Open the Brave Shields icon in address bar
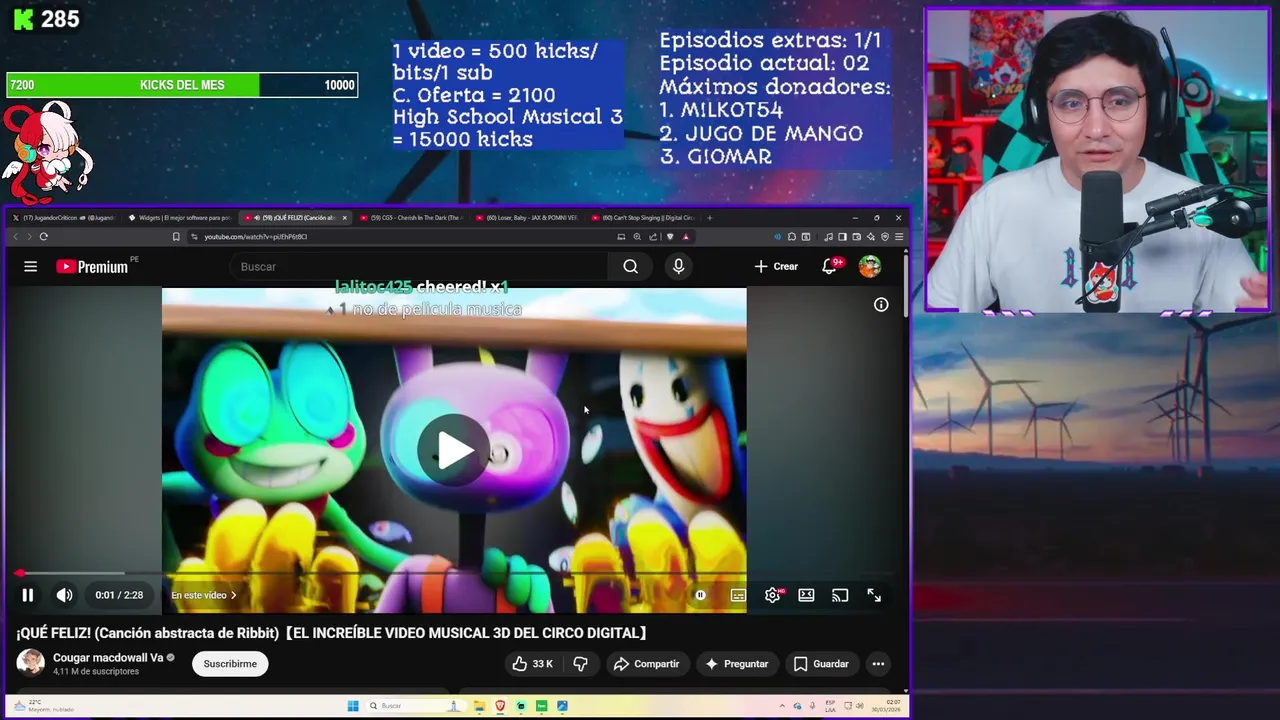The image size is (1280, 720). tap(670, 237)
